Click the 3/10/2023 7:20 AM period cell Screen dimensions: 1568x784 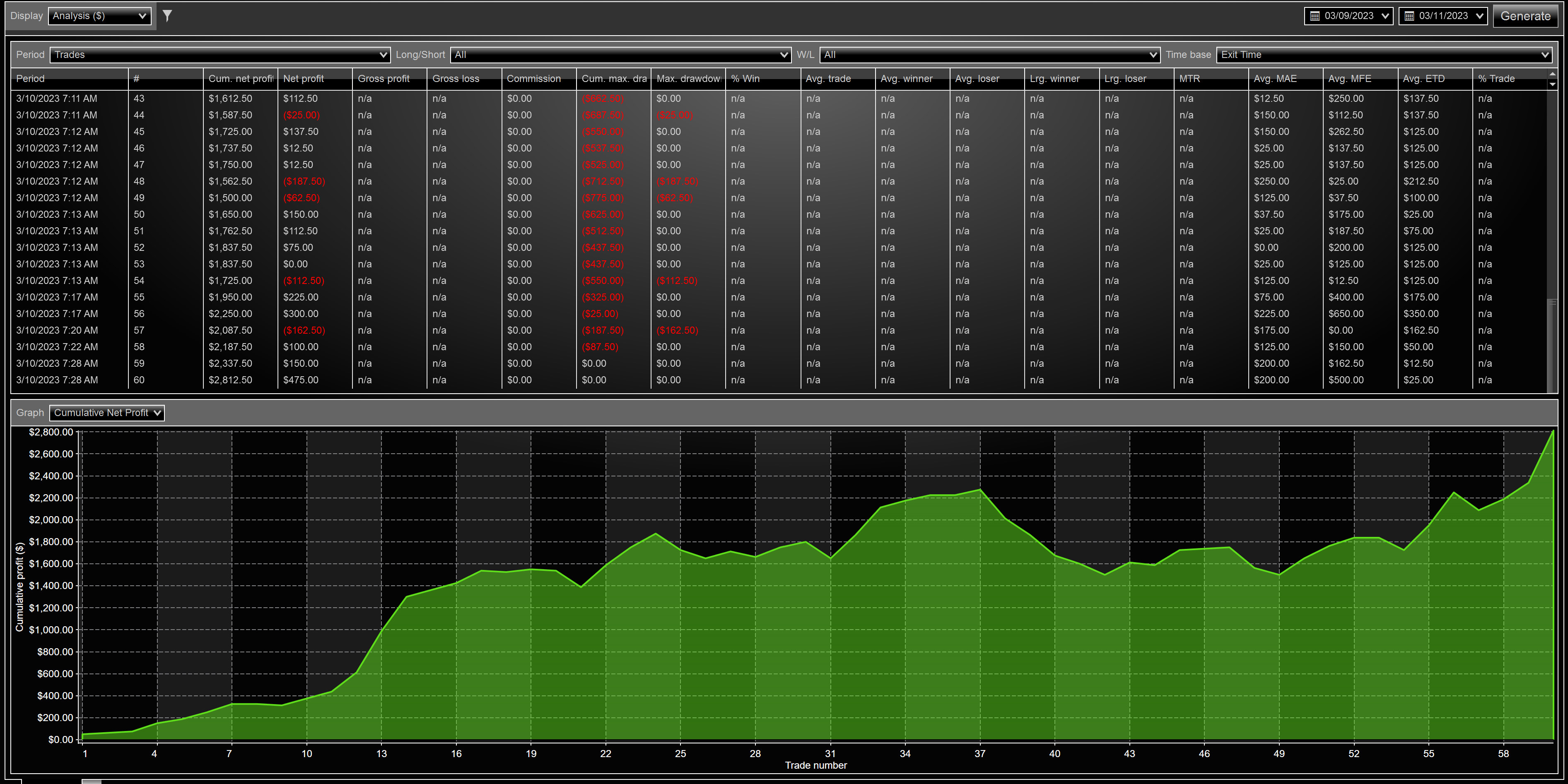click(70, 330)
